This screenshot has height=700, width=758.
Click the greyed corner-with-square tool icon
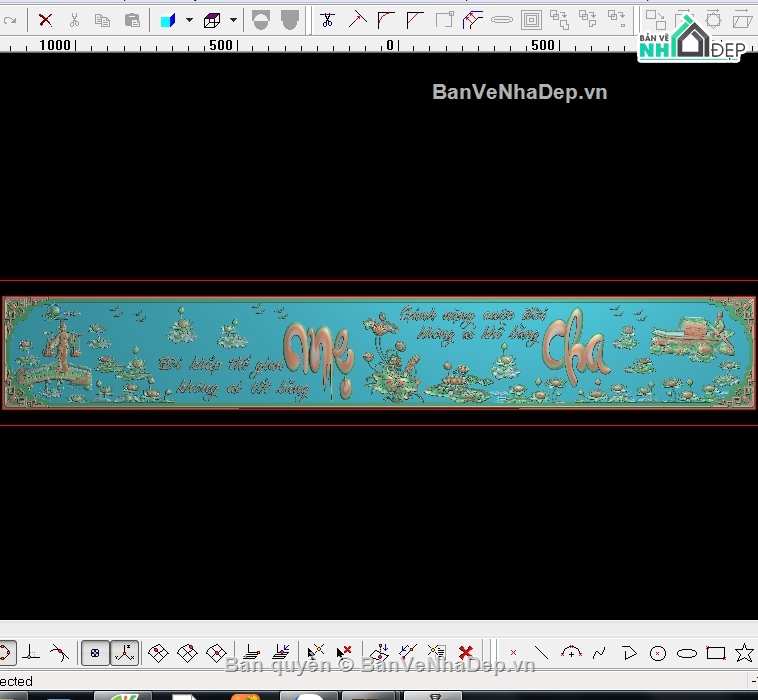pyautogui.click(x=444, y=20)
